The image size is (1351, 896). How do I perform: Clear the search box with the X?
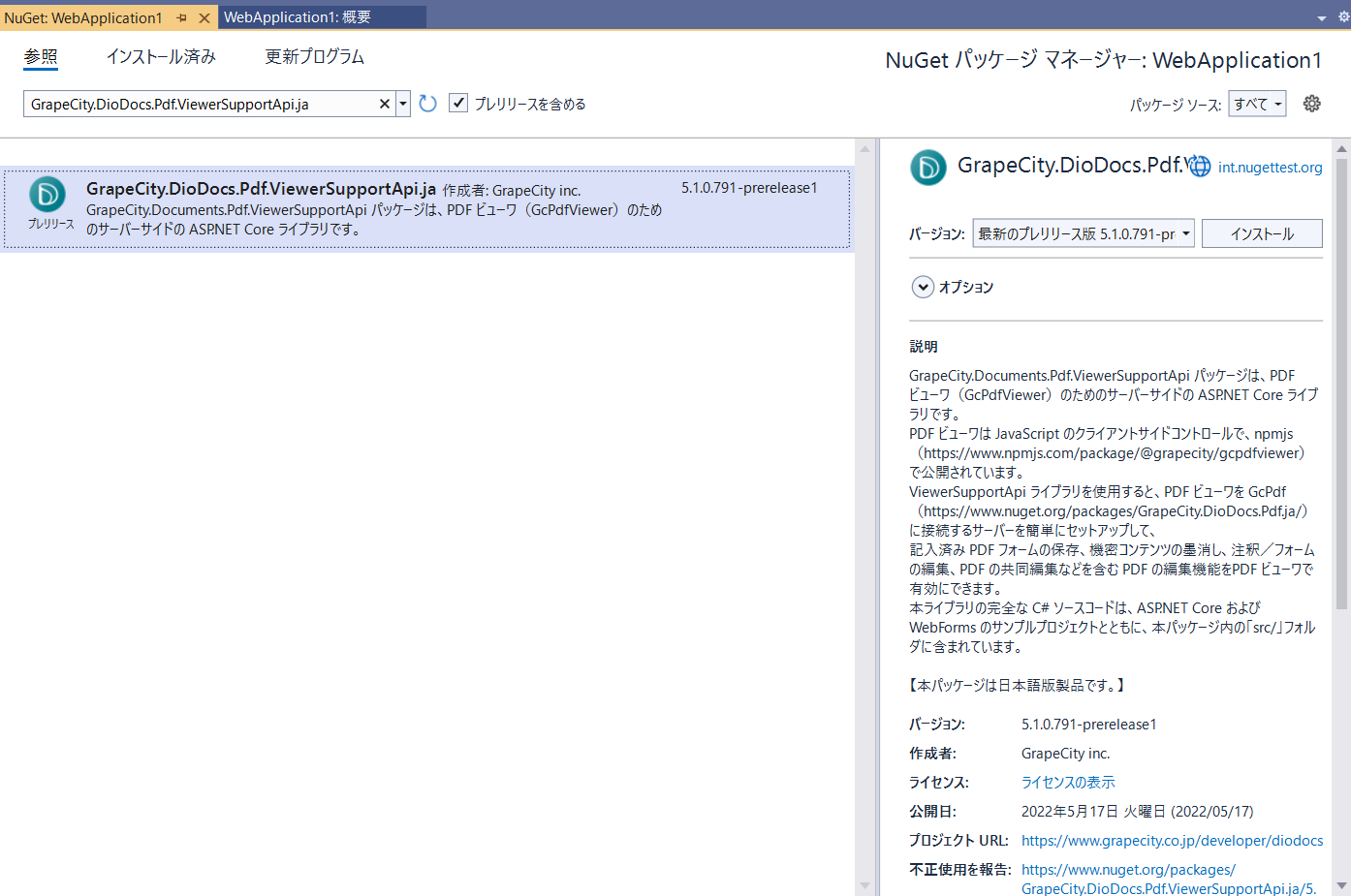[385, 104]
